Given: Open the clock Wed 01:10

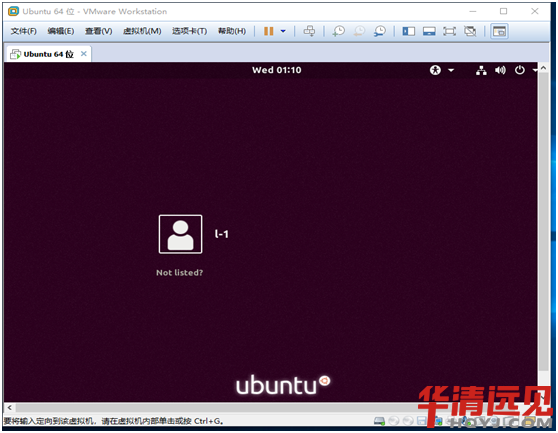Looking at the screenshot, I should (x=277, y=70).
